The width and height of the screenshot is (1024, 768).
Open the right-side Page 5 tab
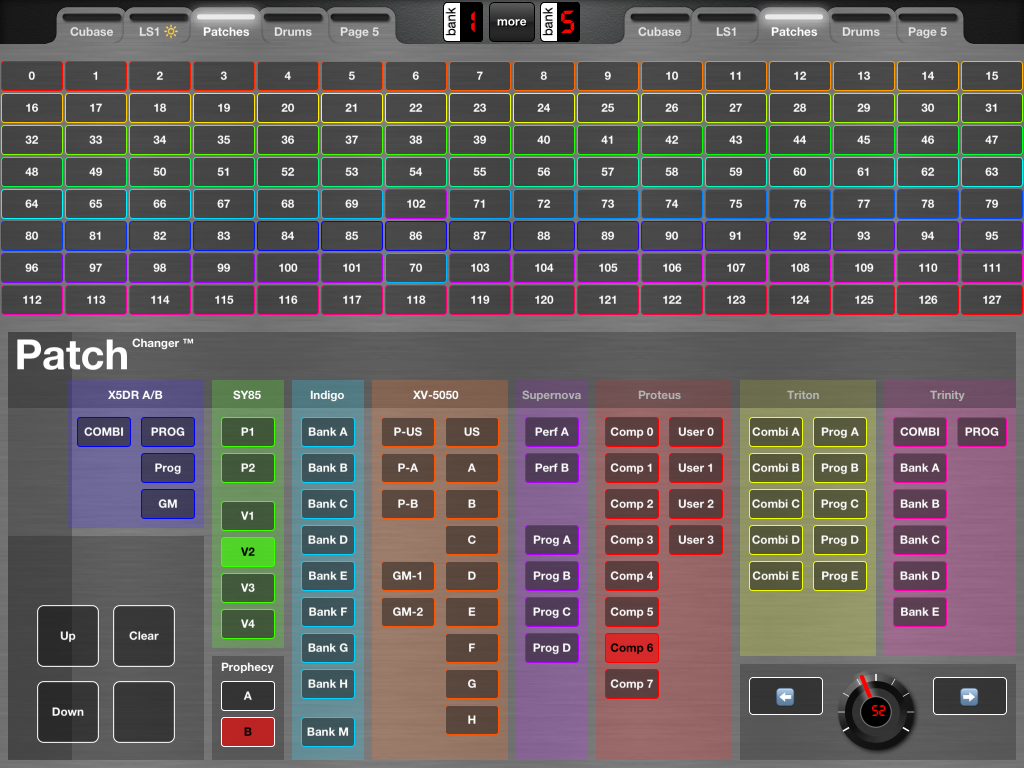[928, 31]
